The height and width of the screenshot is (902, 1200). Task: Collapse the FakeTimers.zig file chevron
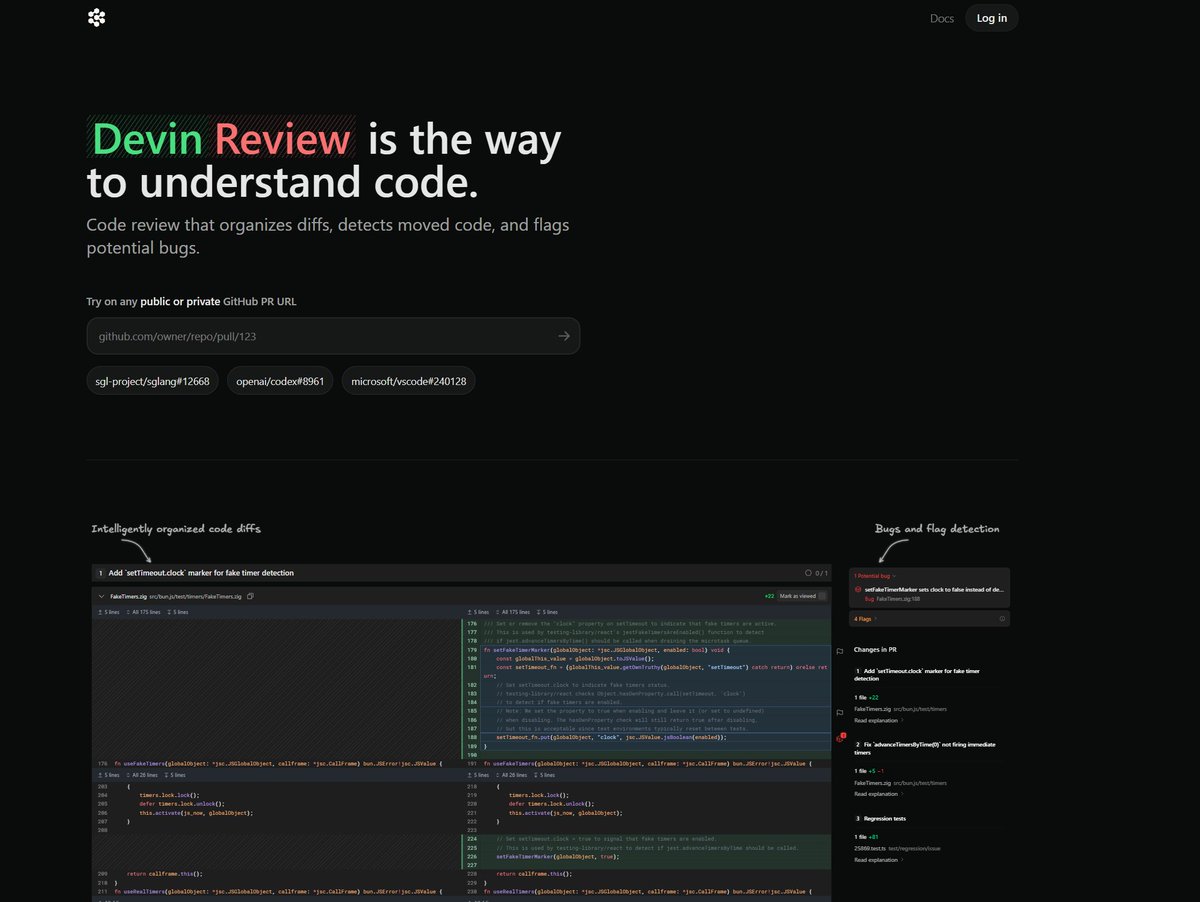[x=101, y=596]
